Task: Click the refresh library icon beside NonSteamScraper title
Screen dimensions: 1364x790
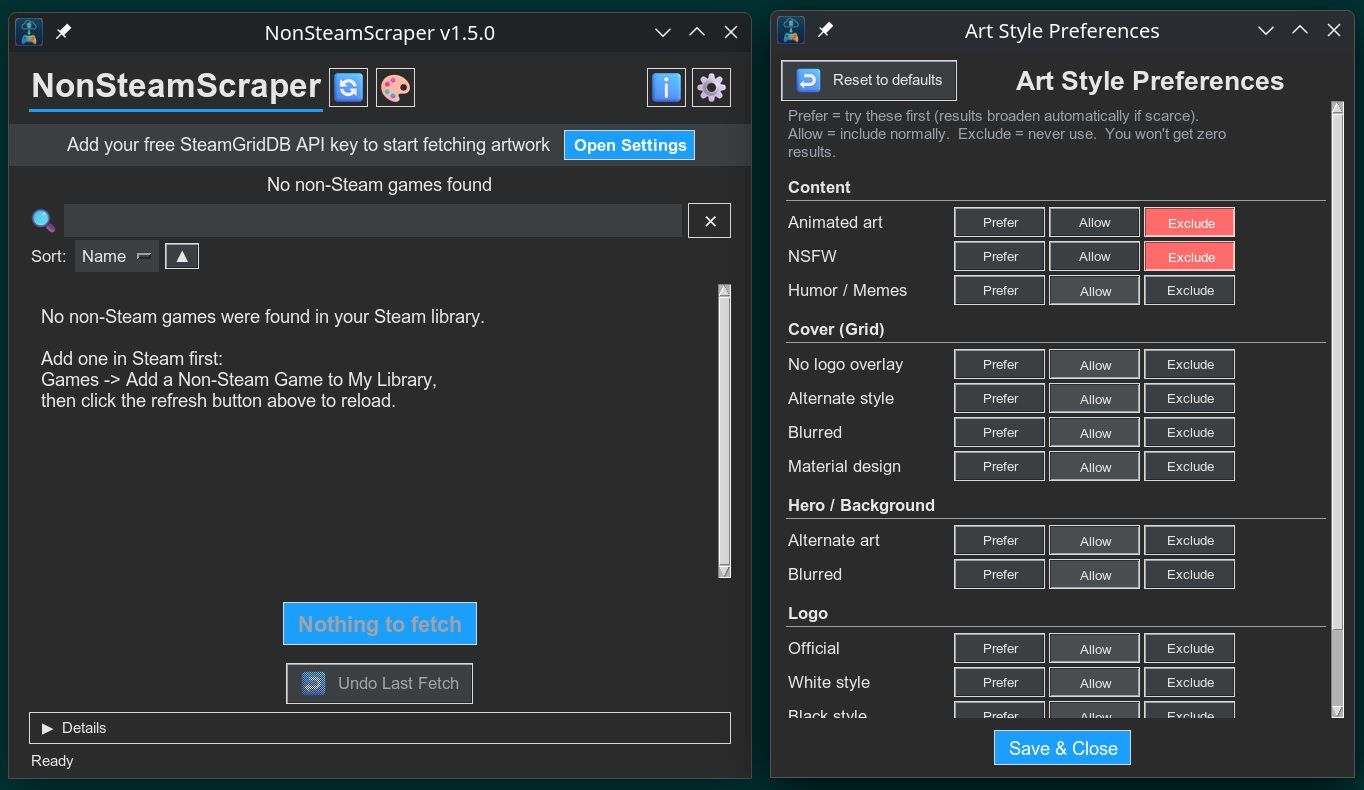Action: 348,87
